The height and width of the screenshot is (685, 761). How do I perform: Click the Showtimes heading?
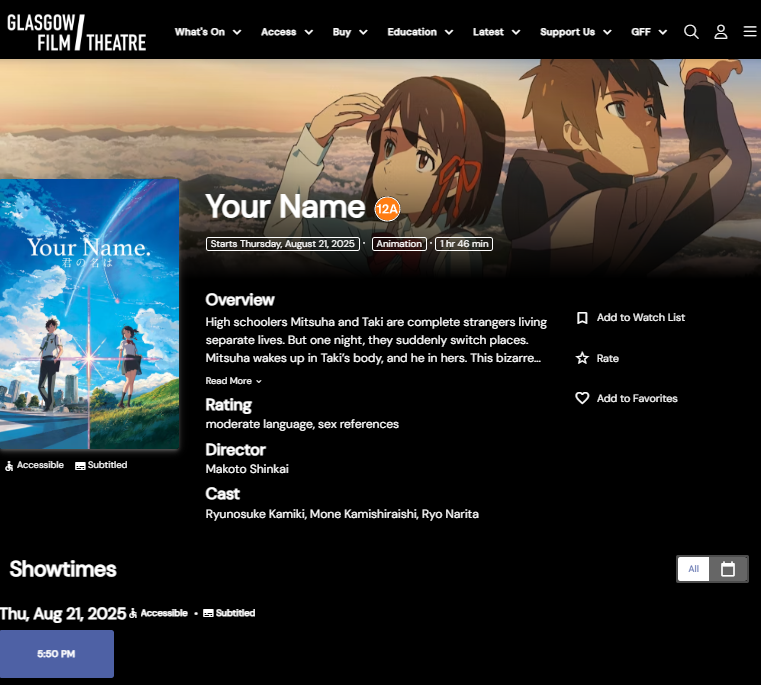[x=63, y=569]
